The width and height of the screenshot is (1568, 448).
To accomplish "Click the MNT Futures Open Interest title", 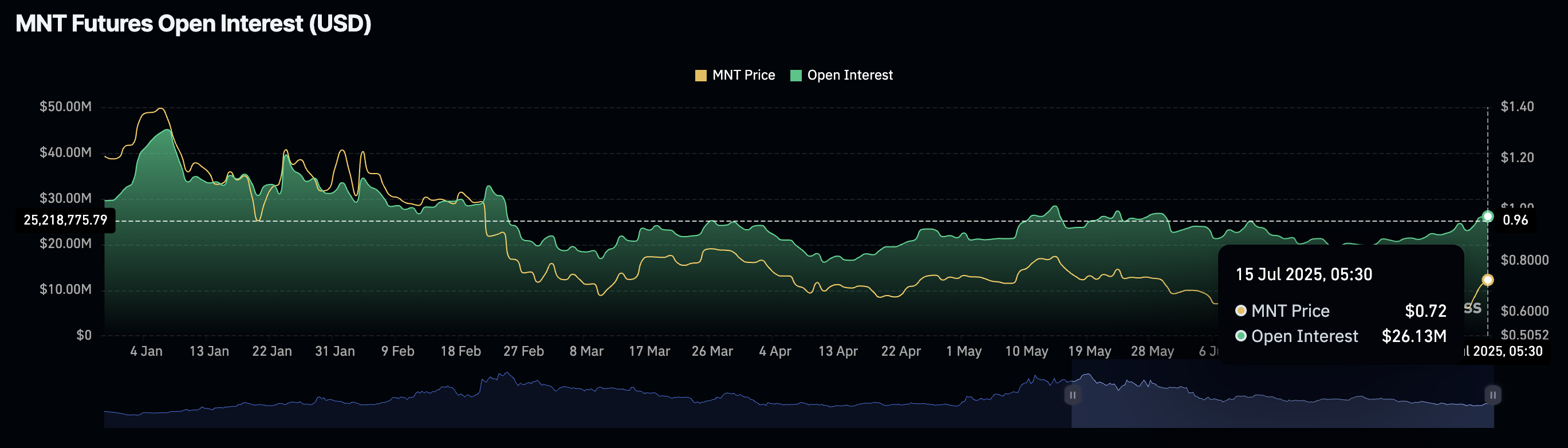I will (193, 23).
